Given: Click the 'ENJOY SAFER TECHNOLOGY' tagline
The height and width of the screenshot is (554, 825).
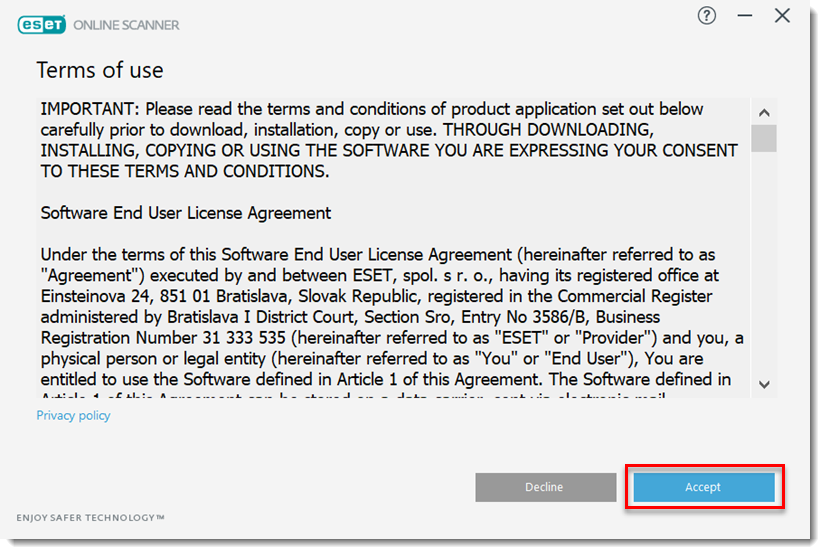Looking at the screenshot, I should point(90,518).
